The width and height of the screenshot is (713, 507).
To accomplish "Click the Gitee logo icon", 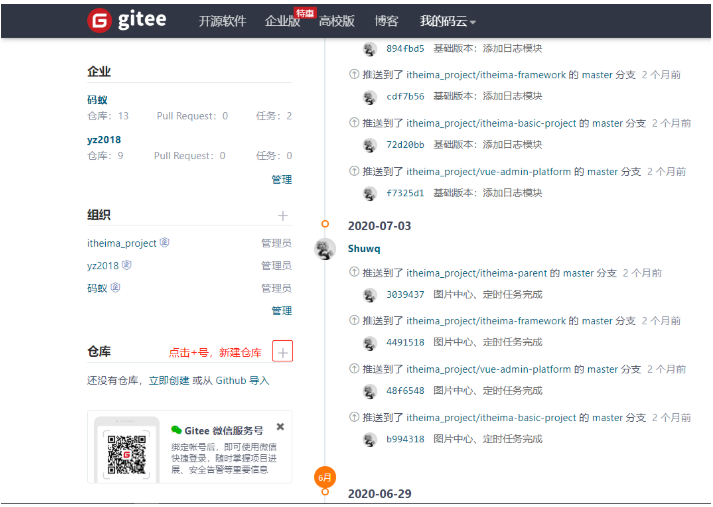I will coord(99,20).
